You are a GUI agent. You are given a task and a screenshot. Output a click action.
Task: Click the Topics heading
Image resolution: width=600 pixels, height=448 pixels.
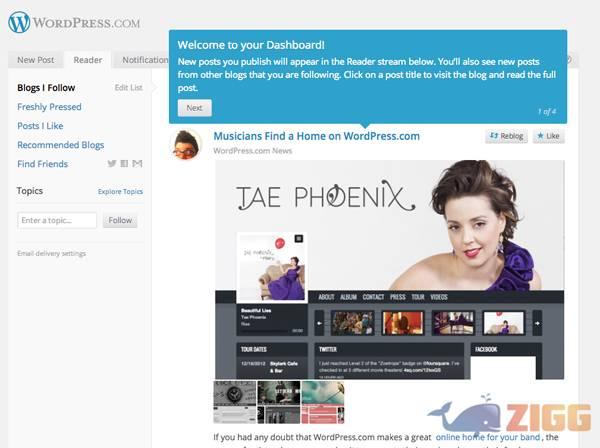tap(30, 191)
